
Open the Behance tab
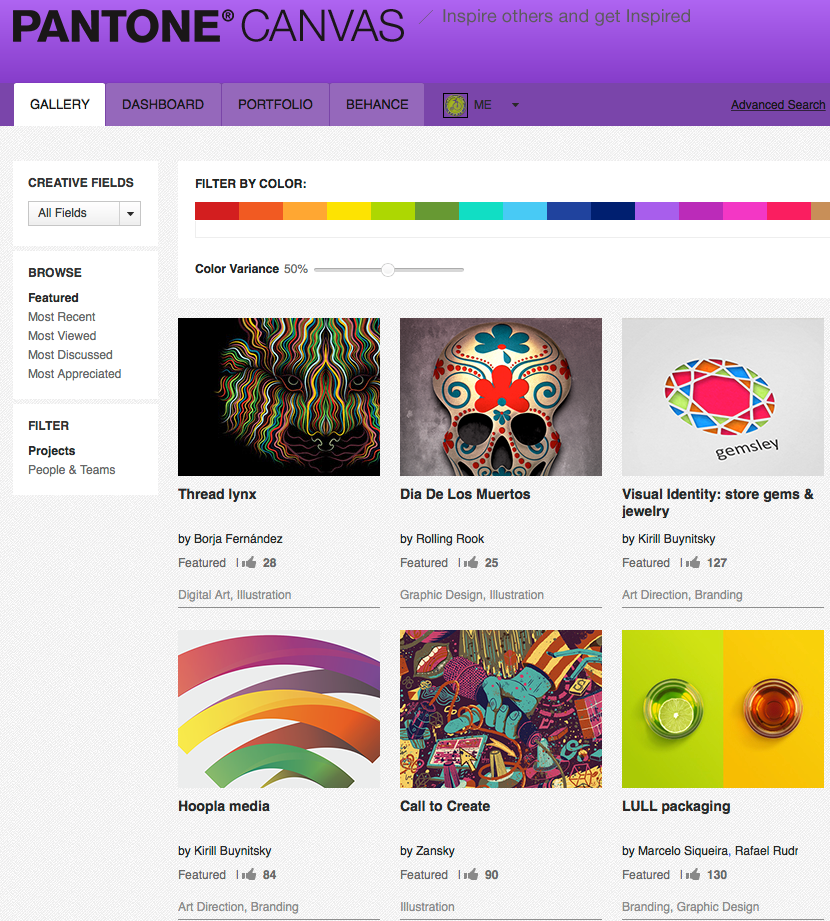click(377, 105)
